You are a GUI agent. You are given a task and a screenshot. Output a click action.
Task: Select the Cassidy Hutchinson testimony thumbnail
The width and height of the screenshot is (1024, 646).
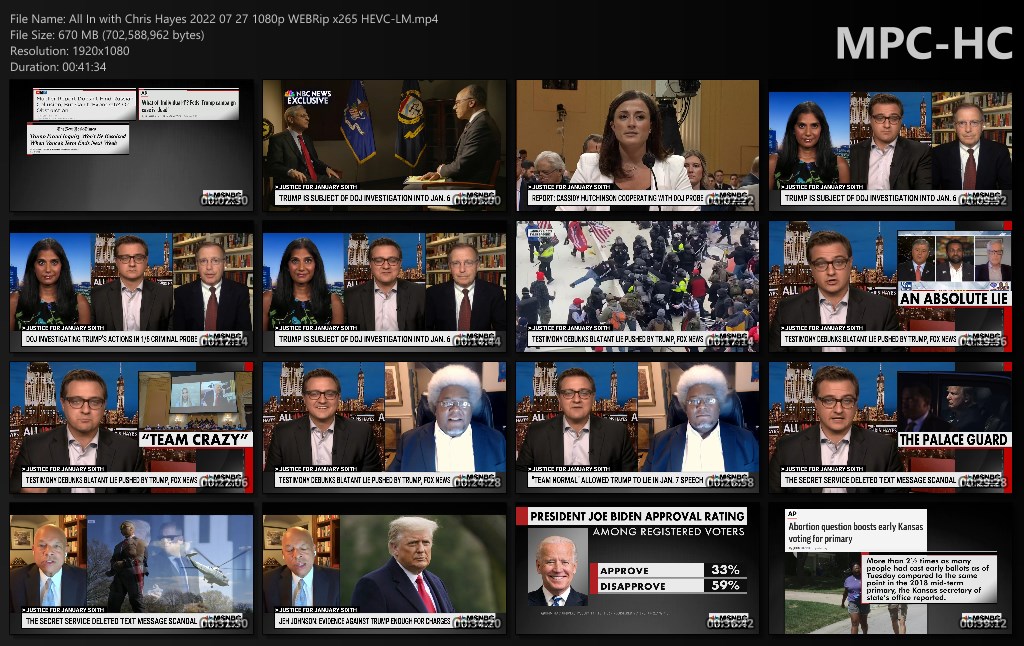pos(637,145)
